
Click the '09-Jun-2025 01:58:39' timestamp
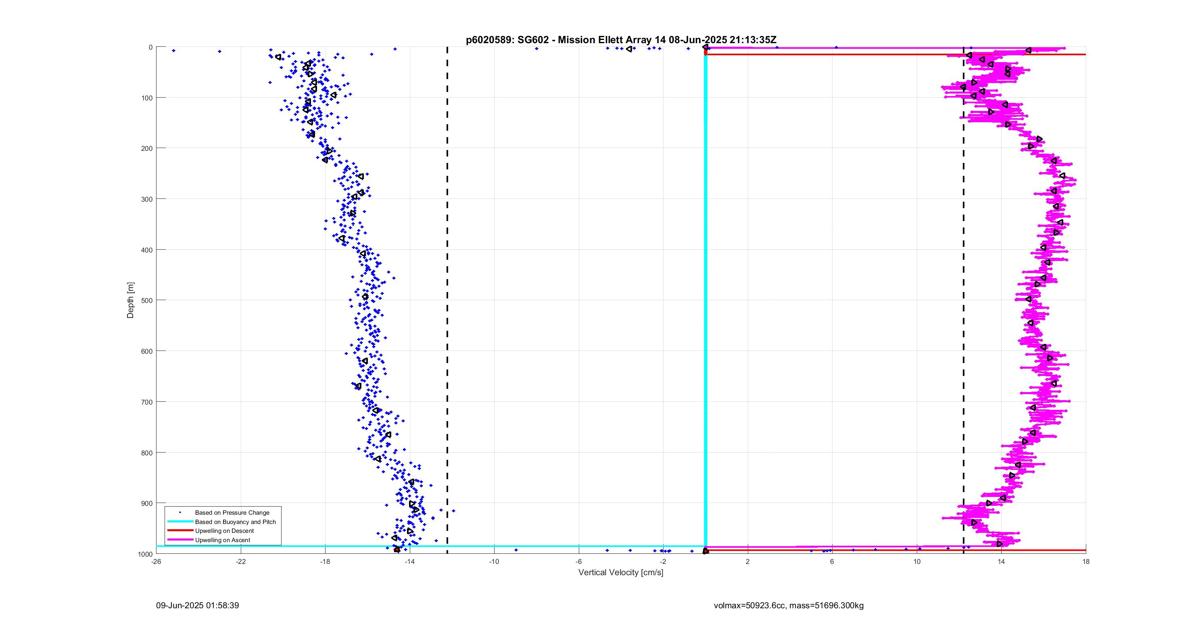[197, 605]
